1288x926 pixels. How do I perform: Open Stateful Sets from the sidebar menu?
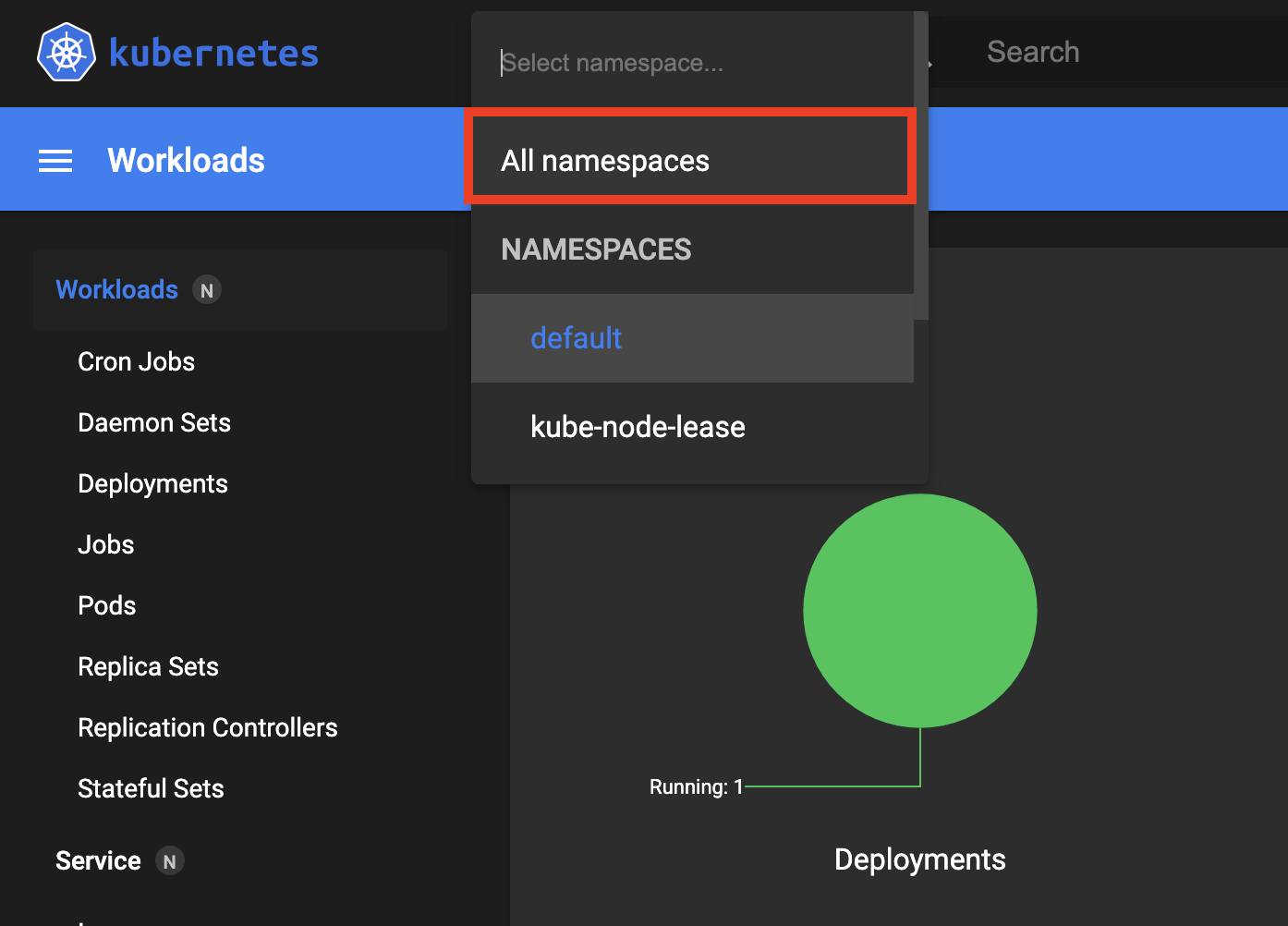[x=151, y=788]
